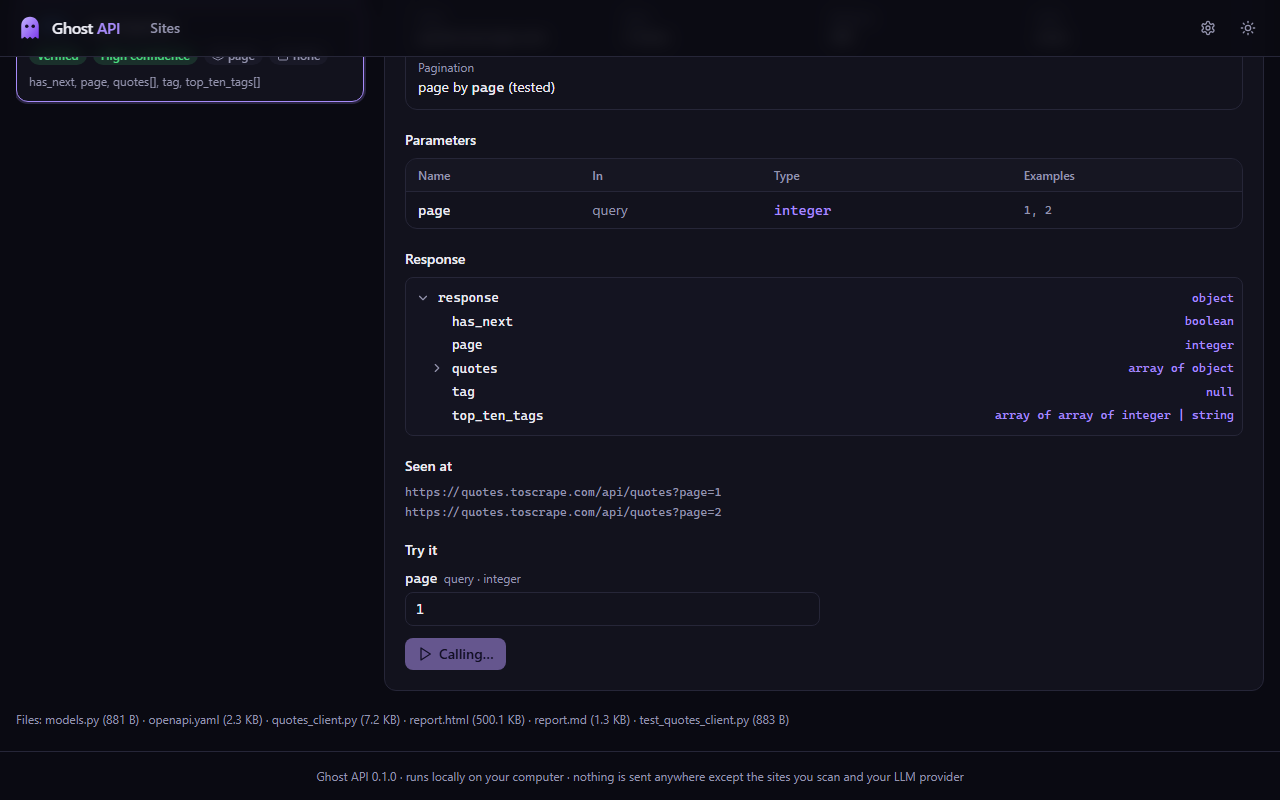Click the page name cell in Parameters table
Image resolution: width=1280 pixels, height=800 pixels.
434,211
